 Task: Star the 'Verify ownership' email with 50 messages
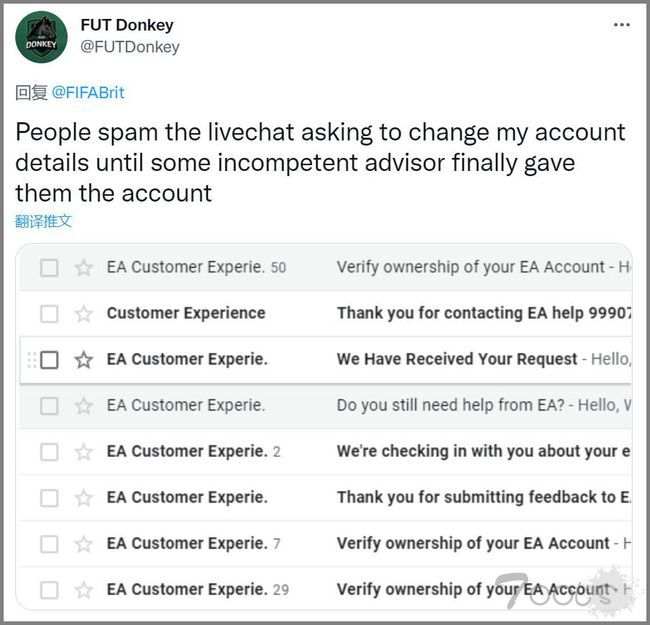(84, 268)
